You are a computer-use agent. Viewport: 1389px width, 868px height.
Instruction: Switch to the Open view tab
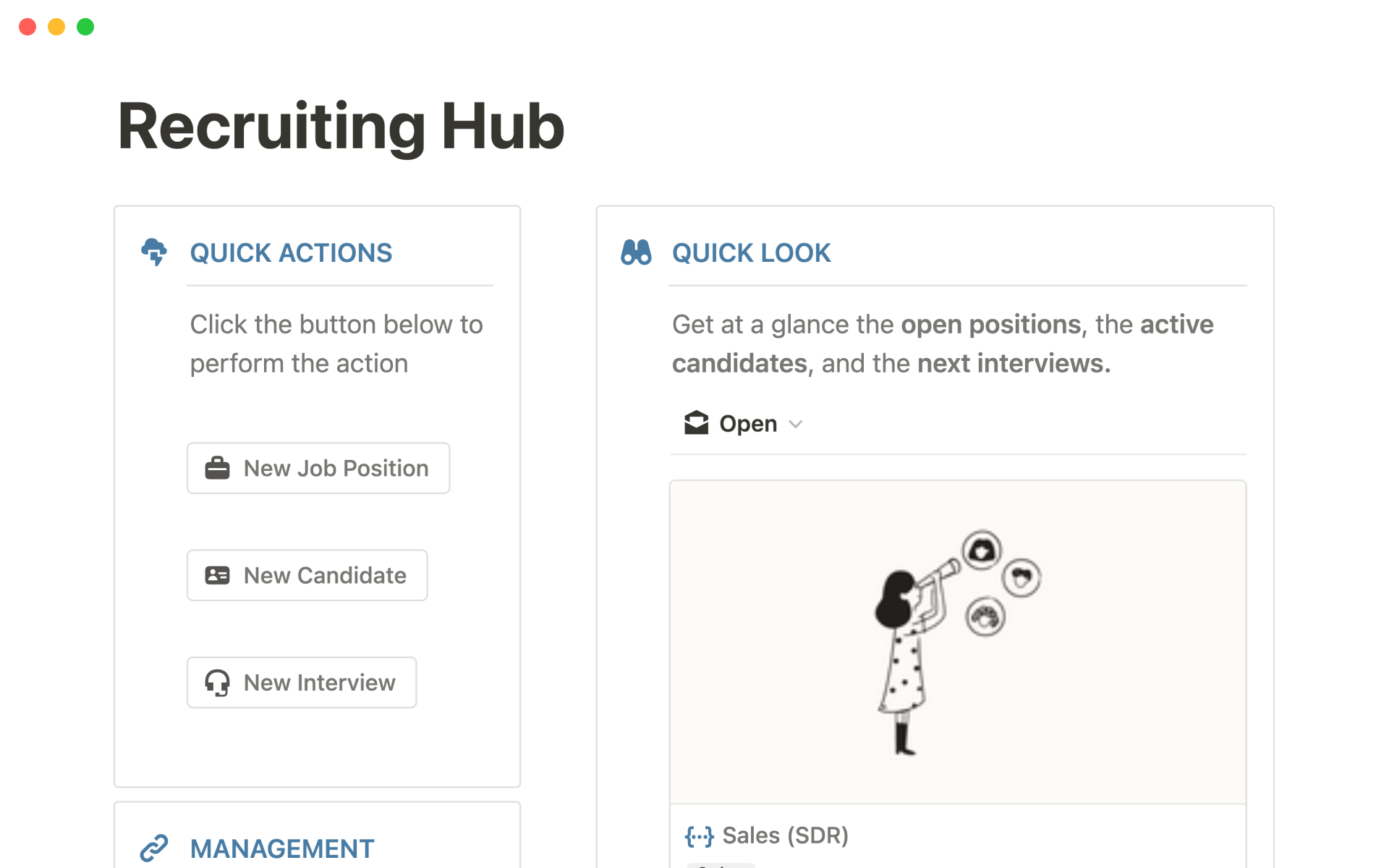(x=748, y=424)
